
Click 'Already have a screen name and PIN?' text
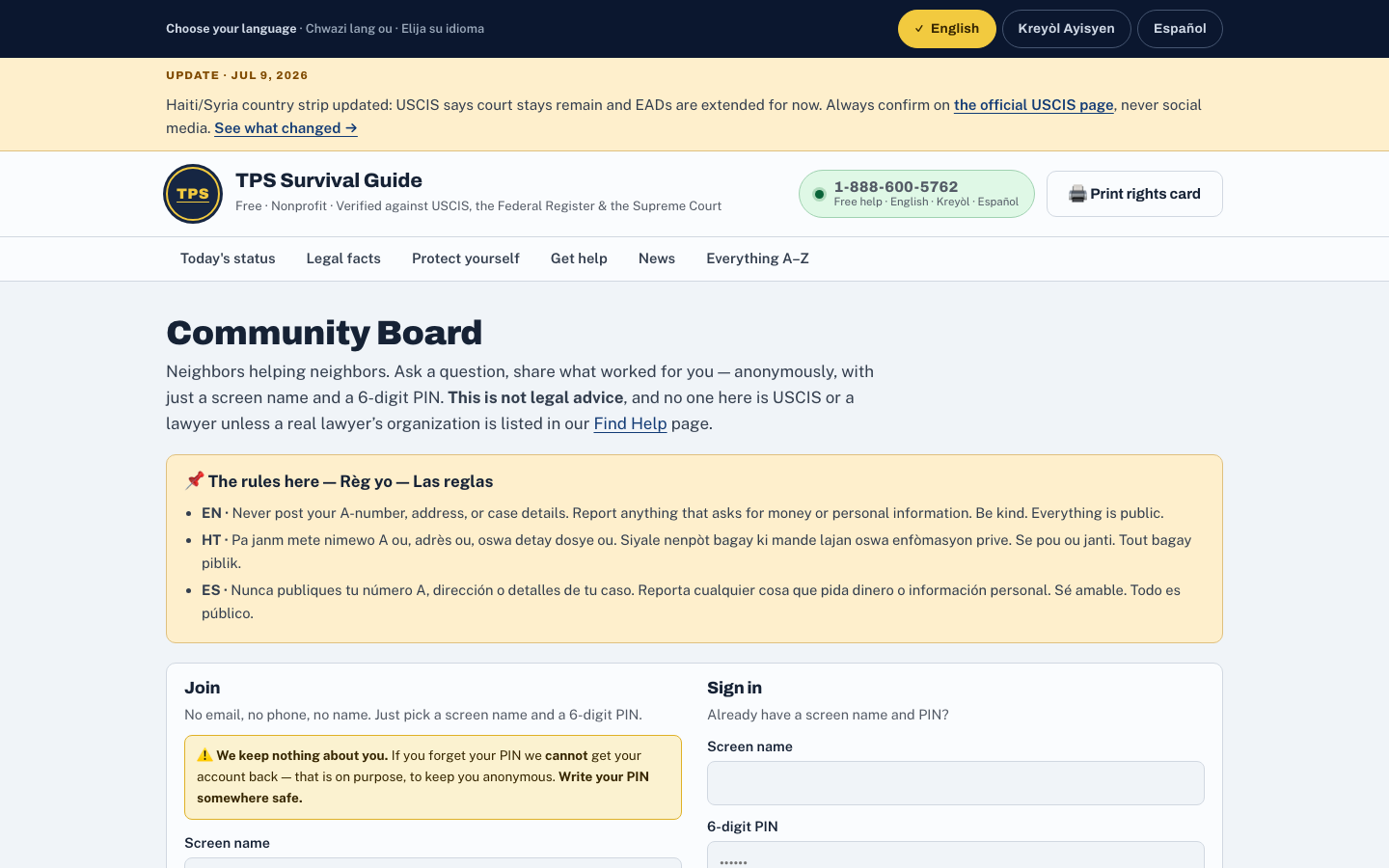coord(828,715)
